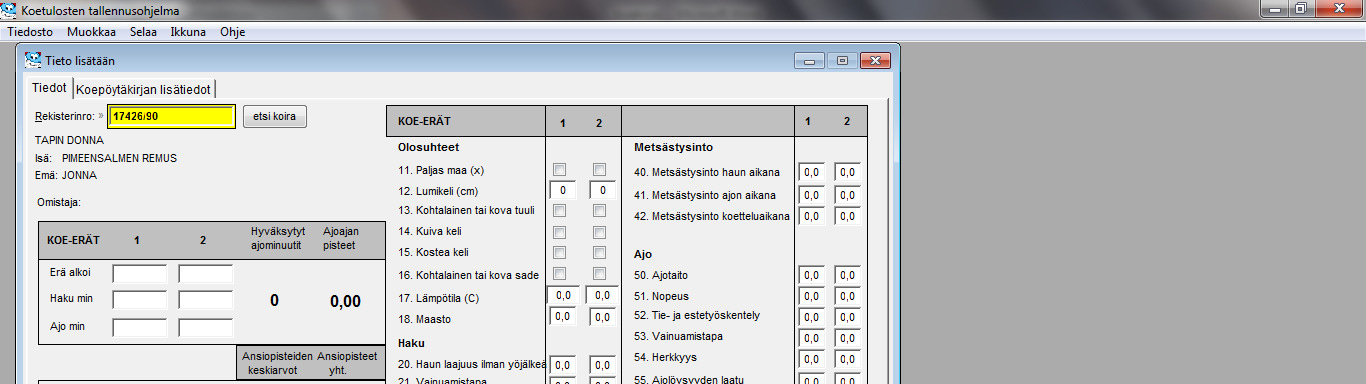Click Lämpötila (C) field for erä 1
The height and width of the screenshot is (384, 1366).
click(563, 295)
